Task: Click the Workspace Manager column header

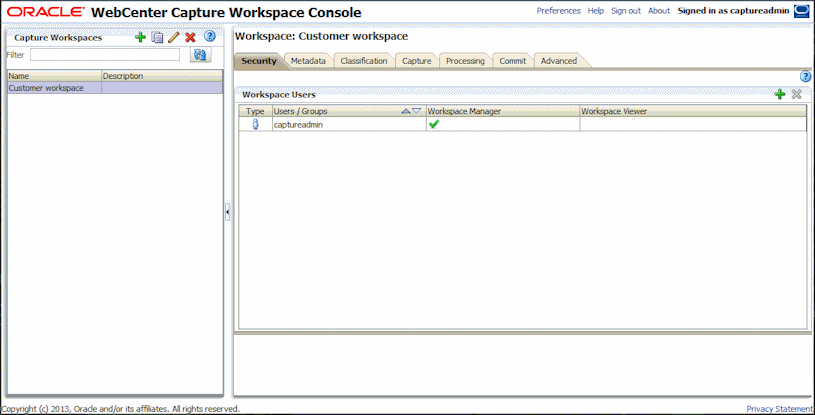Action: pos(503,111)
